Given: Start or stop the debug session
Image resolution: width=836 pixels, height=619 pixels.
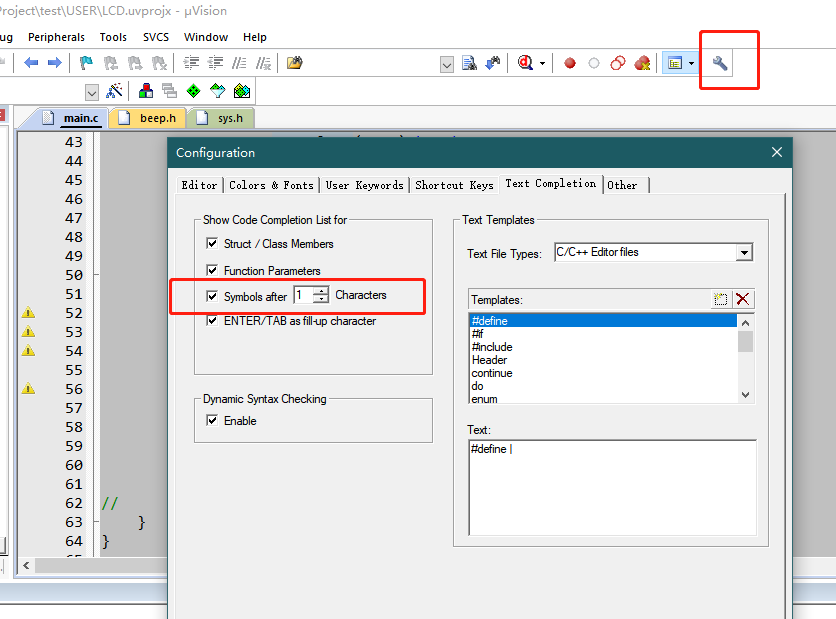Looking at the screenshot, I should pyautogui.click(x=525, y=63).
